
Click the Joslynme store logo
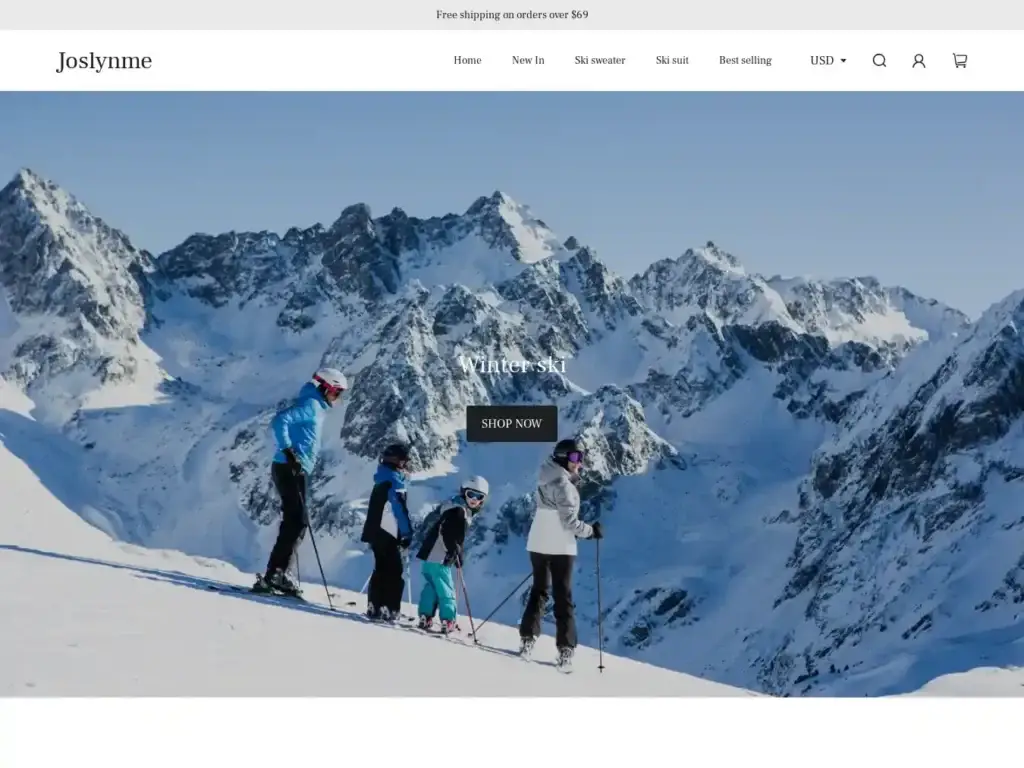point(104,61)
